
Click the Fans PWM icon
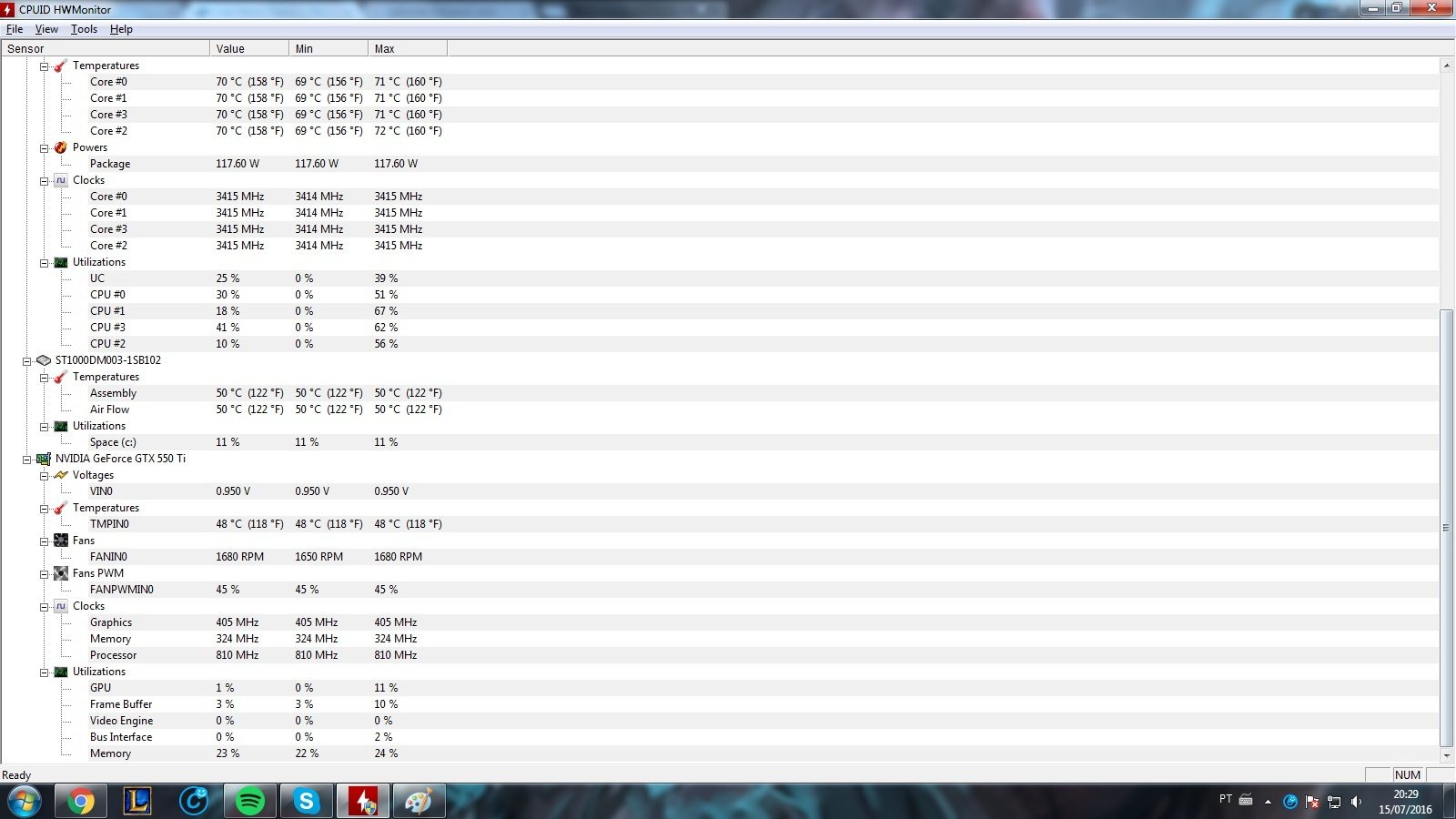pyautogui.click(x=61, y=573)
